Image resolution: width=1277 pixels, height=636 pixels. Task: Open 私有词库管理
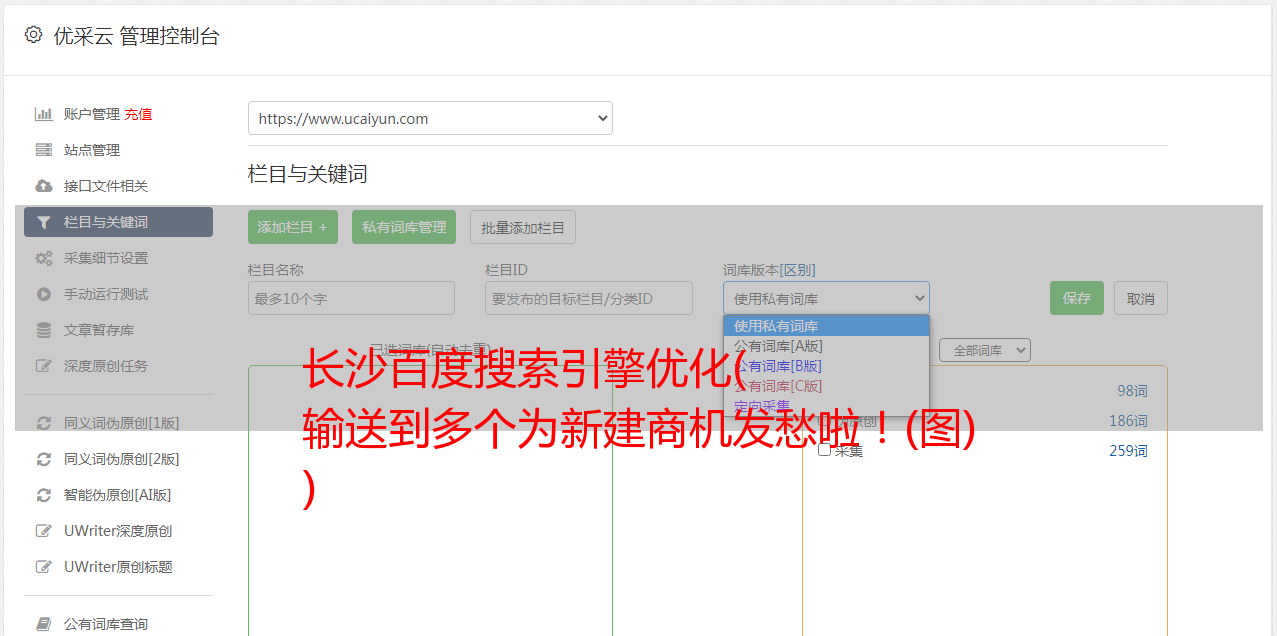(x=404, y=227)
